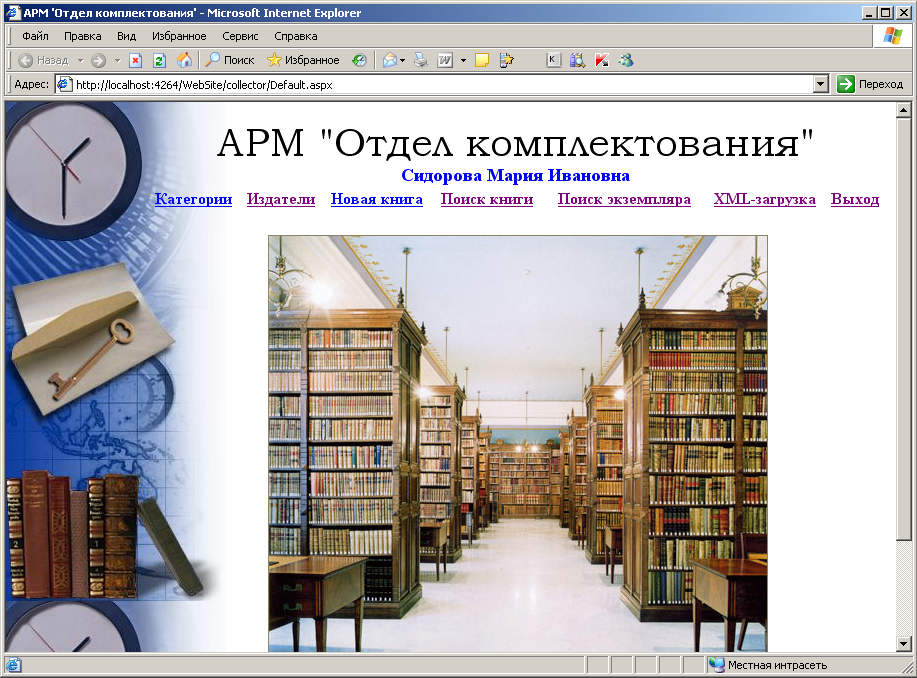Click the IE icon in status bar
This screenshot has width=917, height=678.
pyautogui.click(x=13, y=665)
